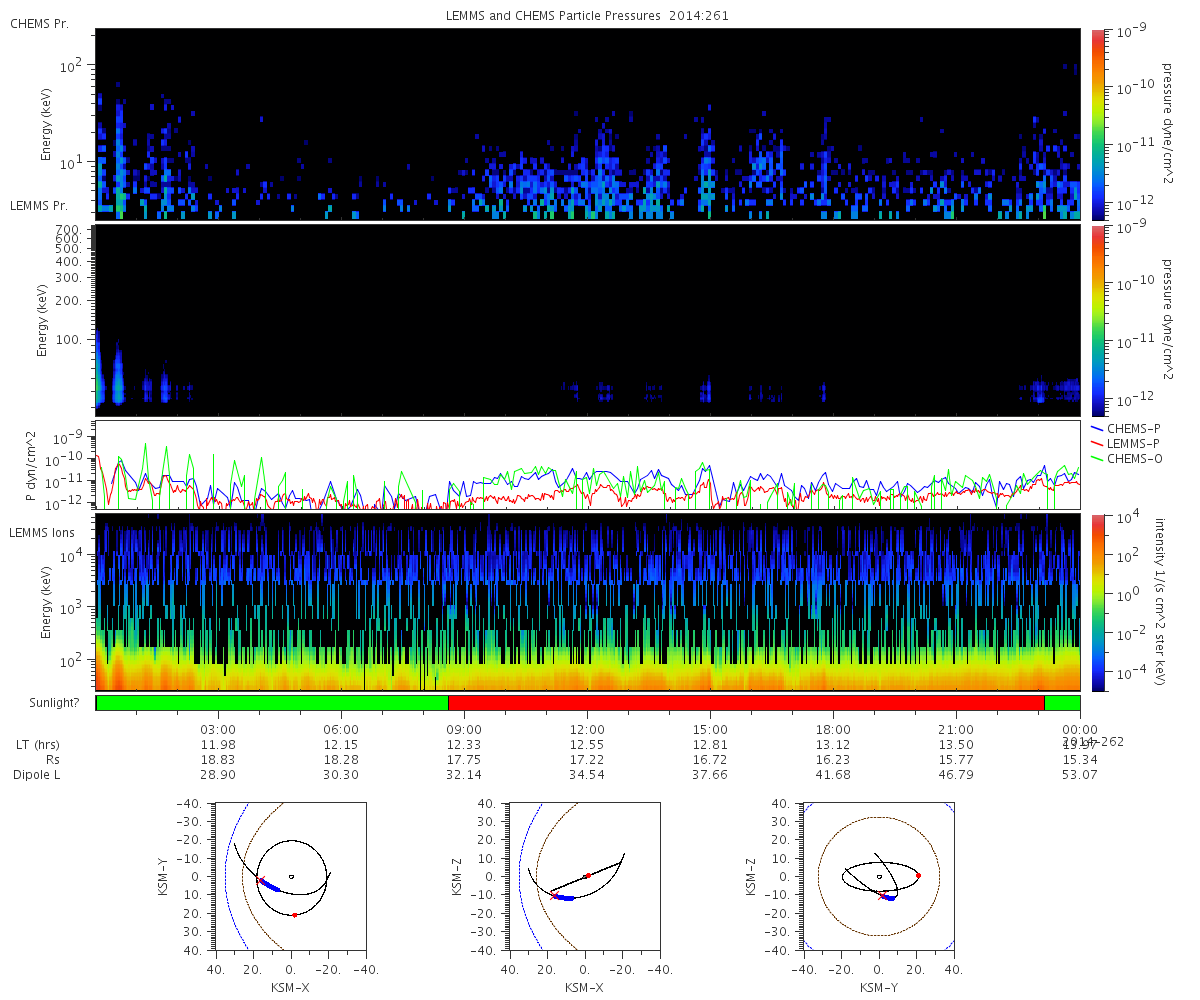Click the P dyn/cm^2 axis label
Screen dimensions: 1200x1000
[30, 465]
